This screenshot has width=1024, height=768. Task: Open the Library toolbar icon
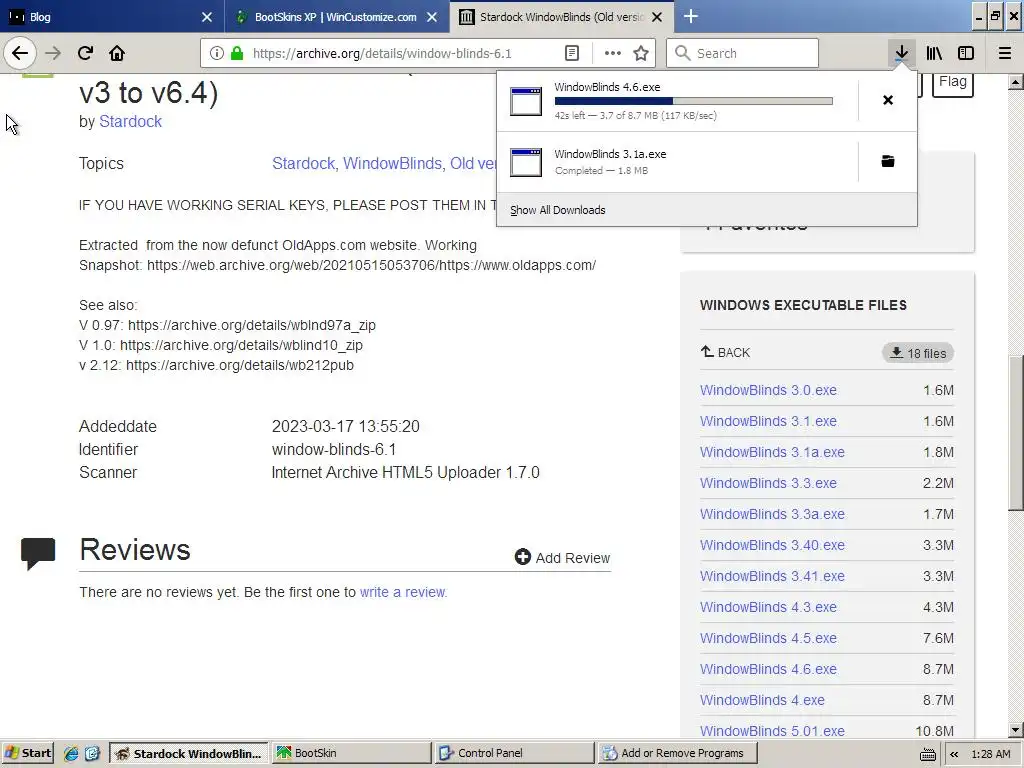[x=934, y=53]
